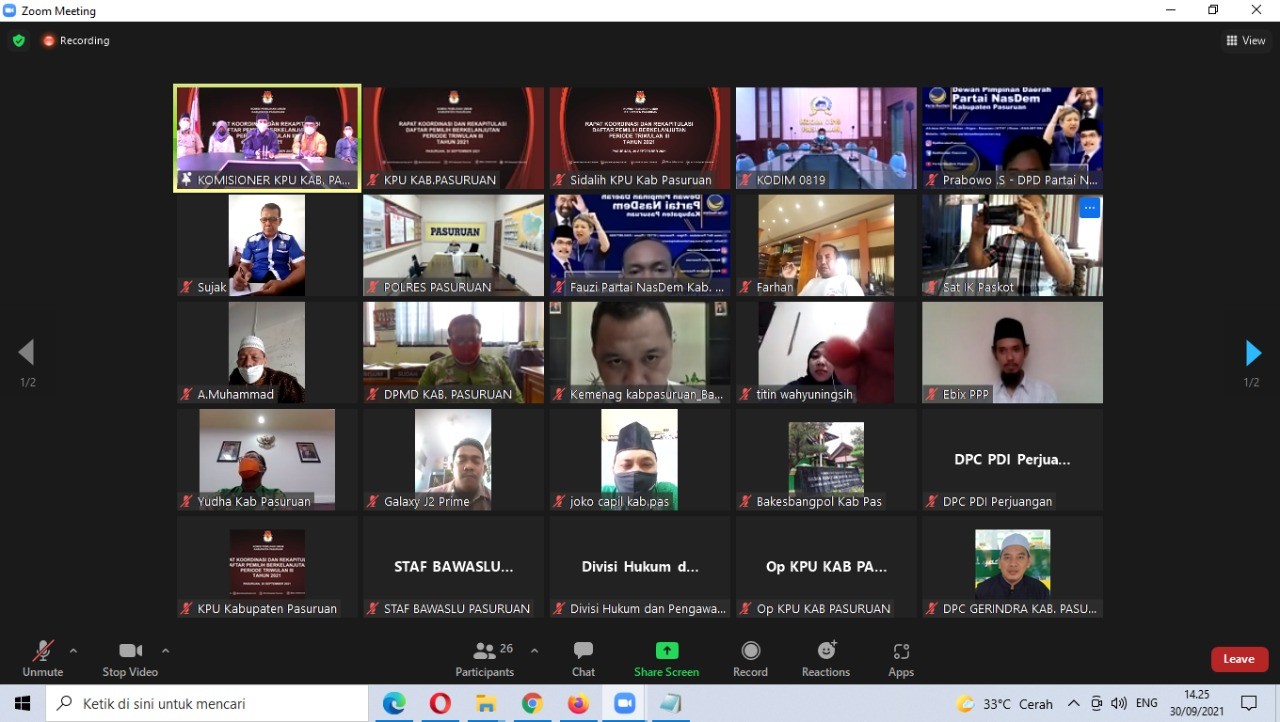The image size is (1280, 722).
Task: Launch Firefox from the taskbar
Action: pos(578,704)
